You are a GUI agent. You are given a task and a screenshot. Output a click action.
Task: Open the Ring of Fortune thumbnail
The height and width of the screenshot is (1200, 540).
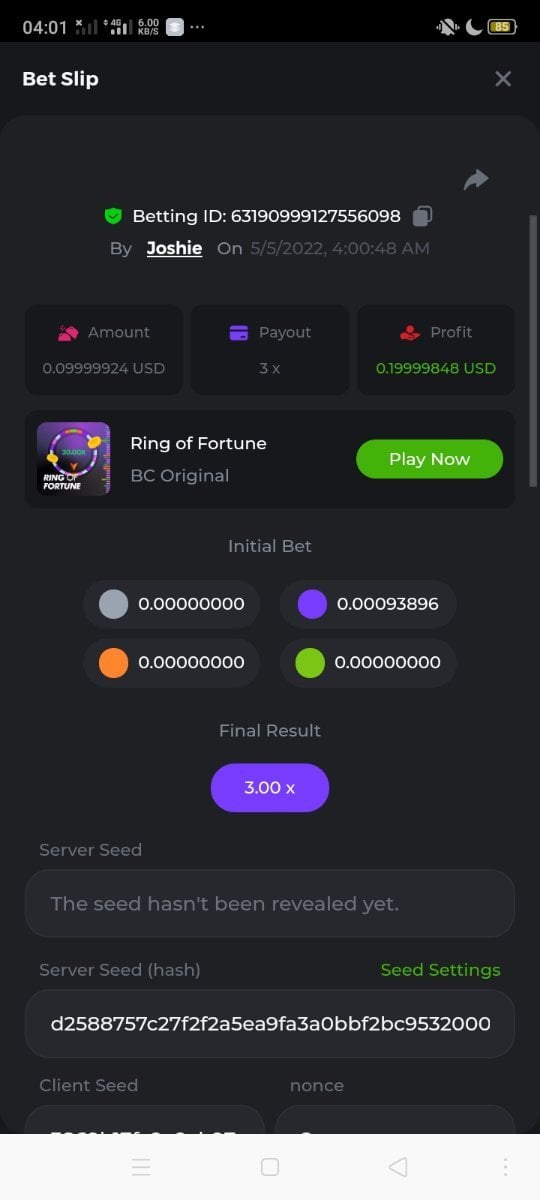[73, 459]
